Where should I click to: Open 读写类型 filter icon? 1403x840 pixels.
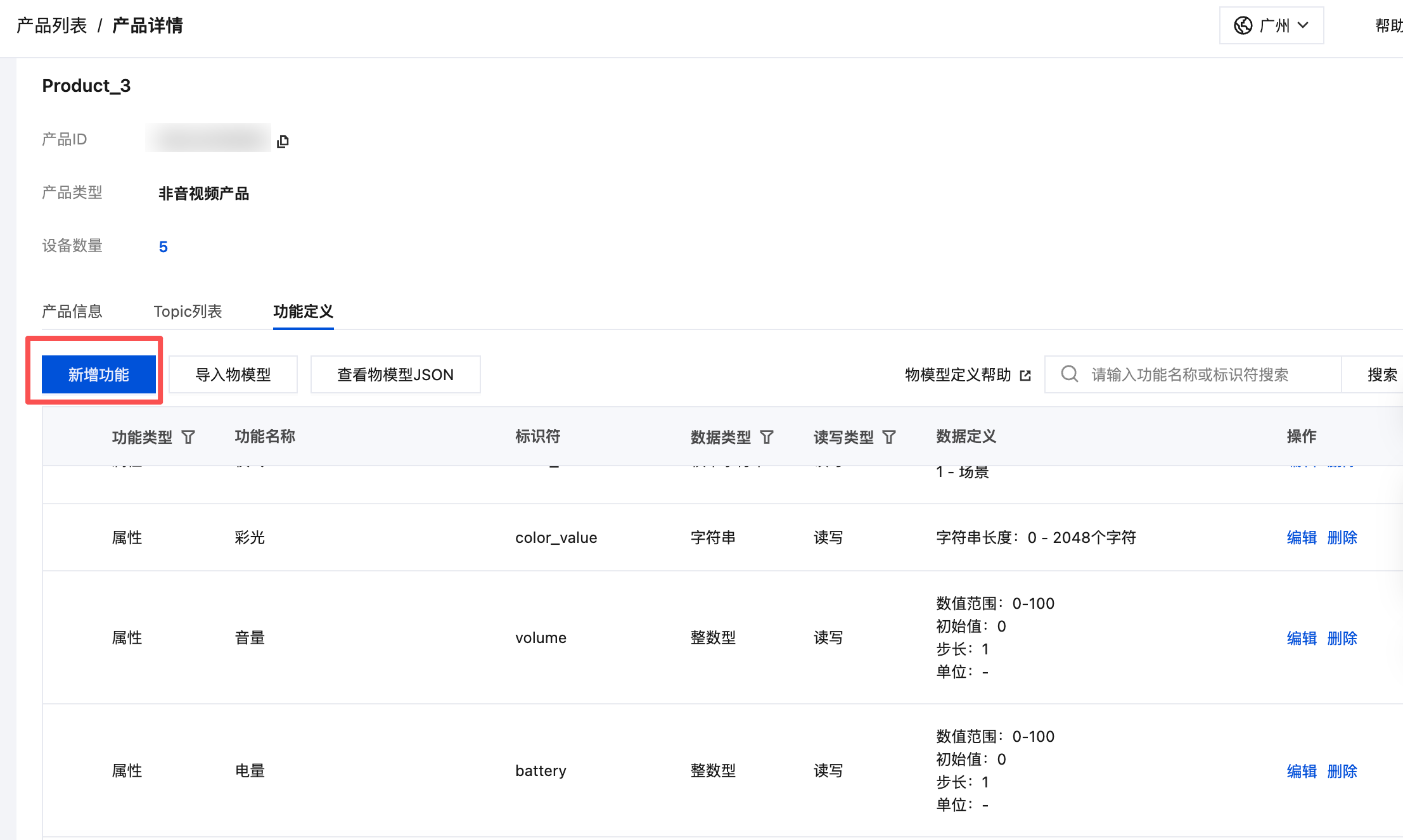click(x=889, y=437)
